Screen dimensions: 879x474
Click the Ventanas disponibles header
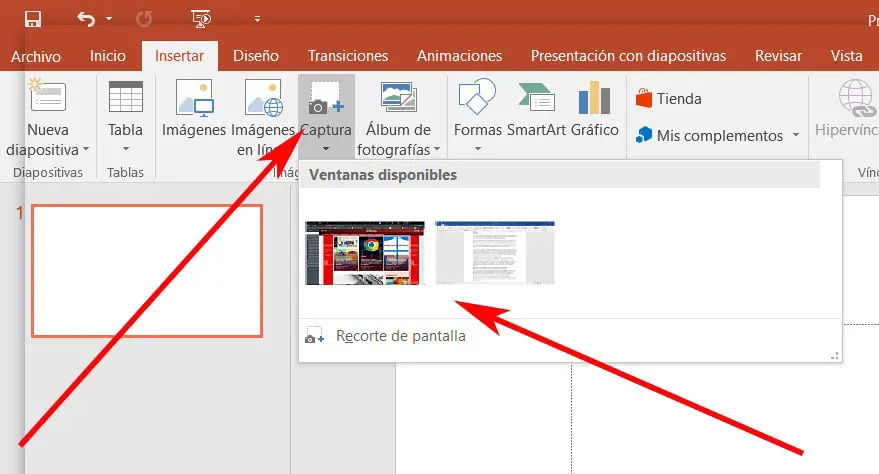560,175
